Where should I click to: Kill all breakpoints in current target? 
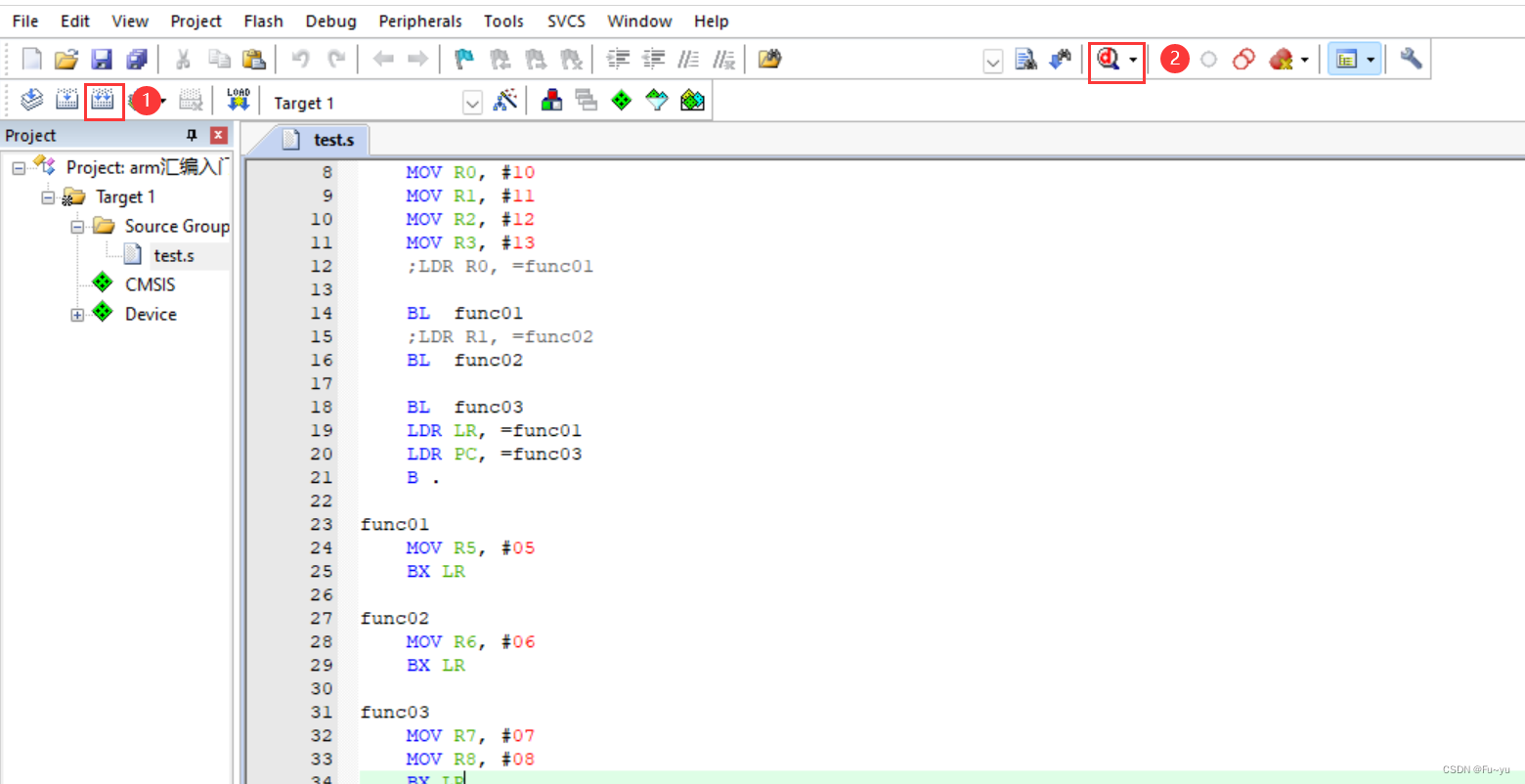[1281, 60]
